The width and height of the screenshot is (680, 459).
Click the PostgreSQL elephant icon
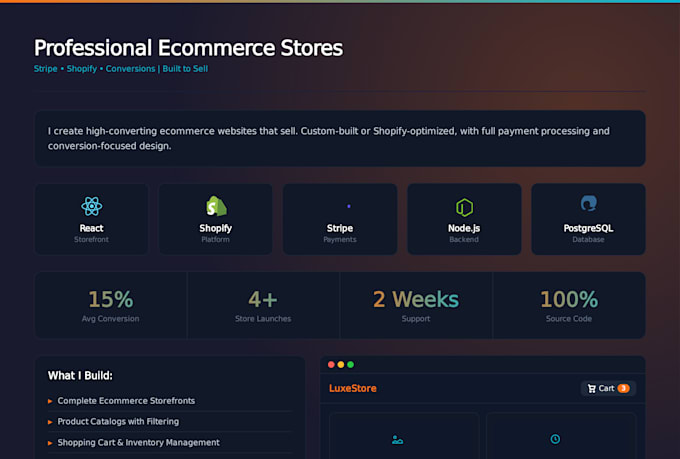588,203
